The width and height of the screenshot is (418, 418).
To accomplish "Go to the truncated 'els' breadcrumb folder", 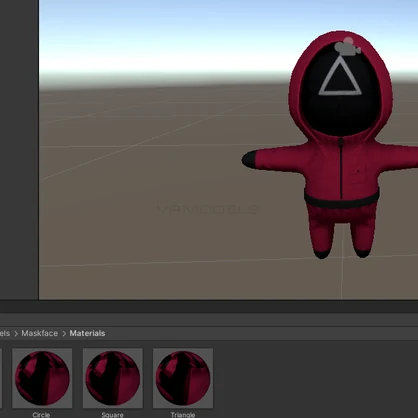I will click(x=5, y=333).
